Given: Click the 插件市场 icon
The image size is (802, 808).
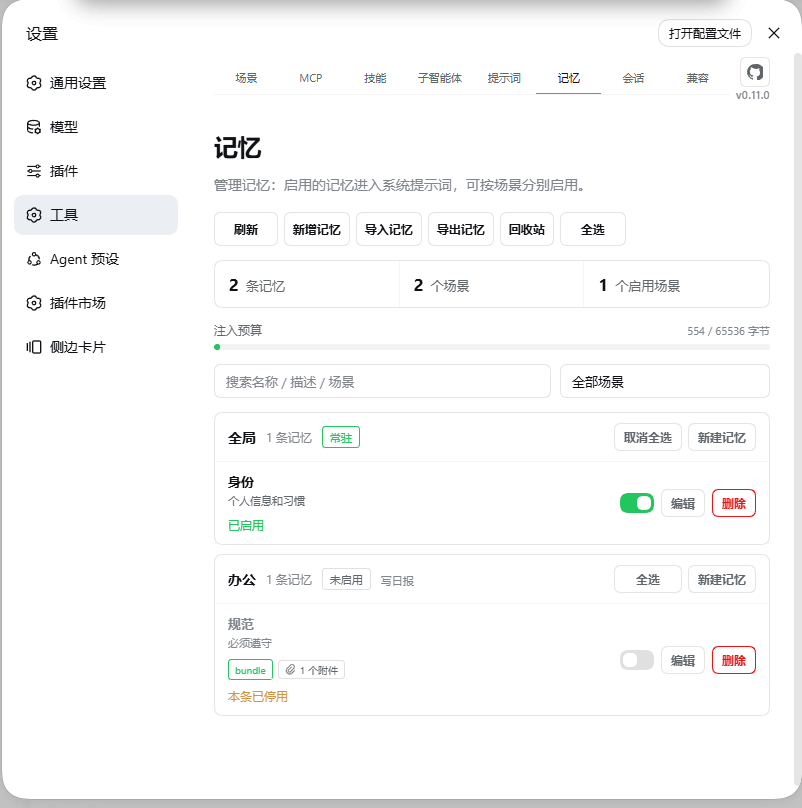Looking at the screenshot, I should (34, 303).
